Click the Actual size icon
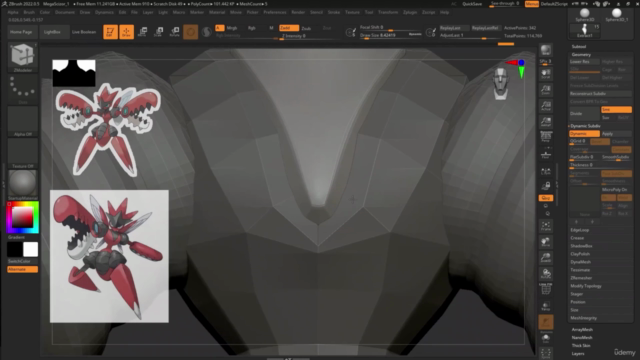This screenshot has height=360, width=640. click(x=546, y=106)
